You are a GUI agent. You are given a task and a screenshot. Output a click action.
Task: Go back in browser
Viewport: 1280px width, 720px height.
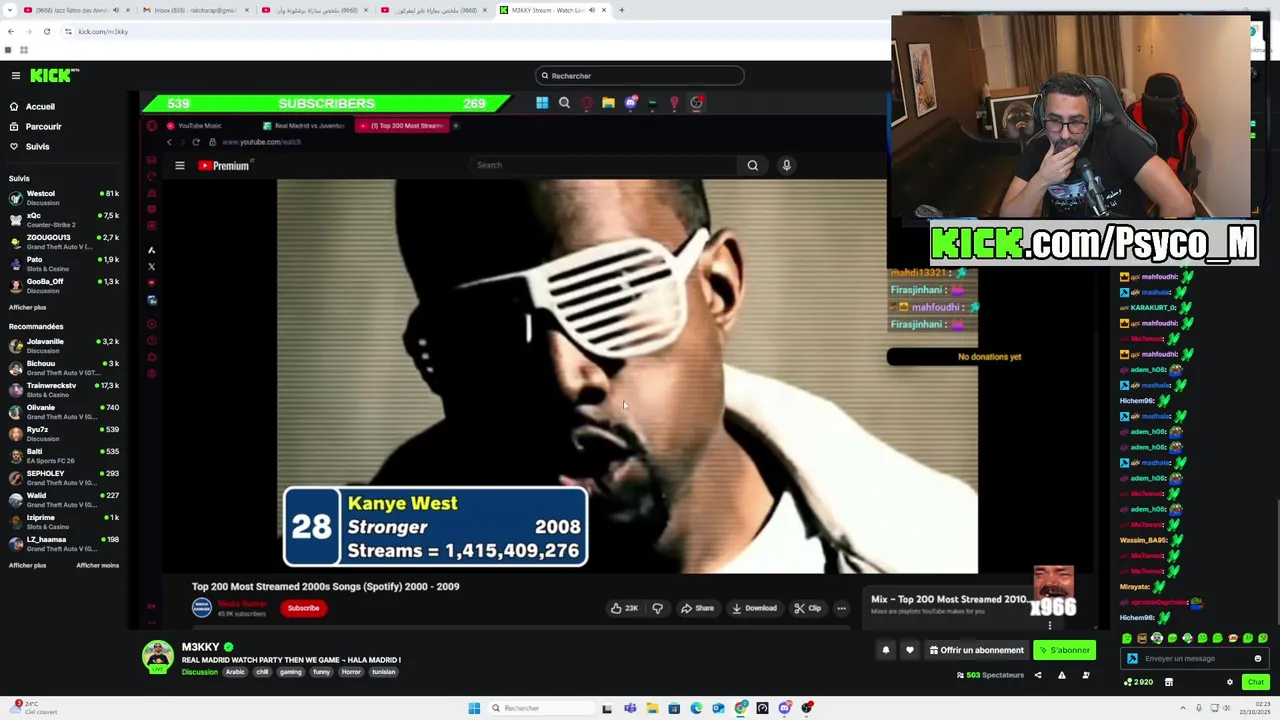click(10, 32)
